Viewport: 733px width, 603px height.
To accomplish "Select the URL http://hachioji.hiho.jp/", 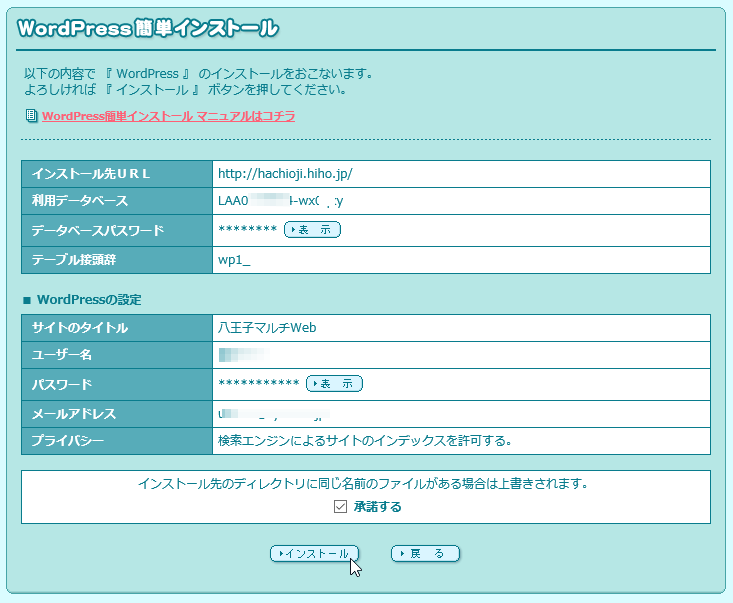I will pos(285,174).
